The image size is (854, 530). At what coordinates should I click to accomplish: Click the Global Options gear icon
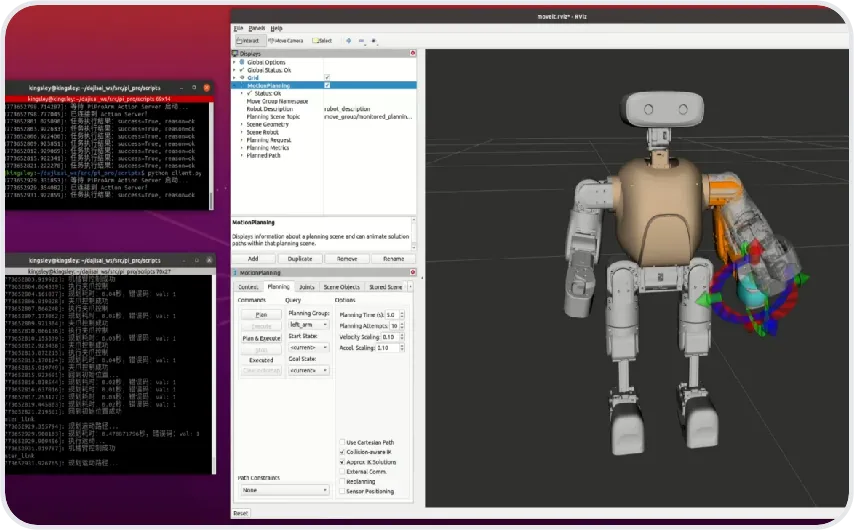242,62
